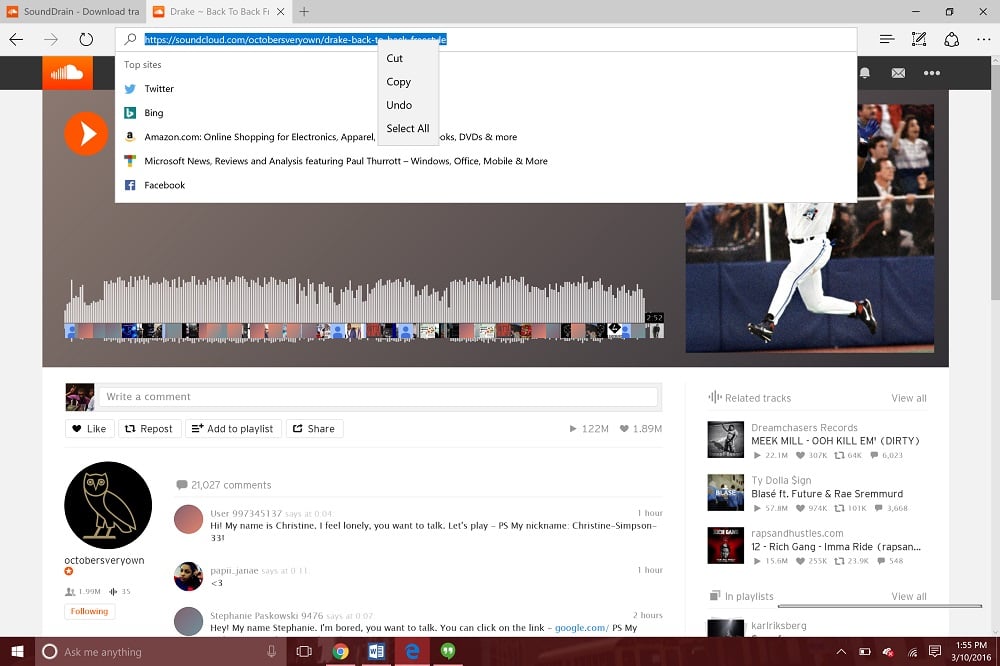Choose Select All from context menu
The height and width of the screenshot is (666, 1000).
pos(408,128)
